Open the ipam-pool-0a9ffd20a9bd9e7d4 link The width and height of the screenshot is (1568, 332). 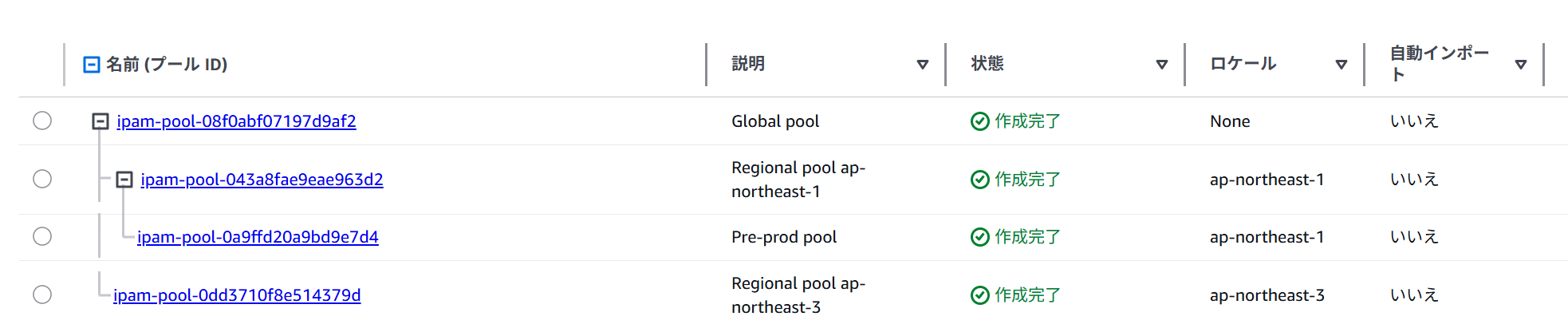pos(258,237)
